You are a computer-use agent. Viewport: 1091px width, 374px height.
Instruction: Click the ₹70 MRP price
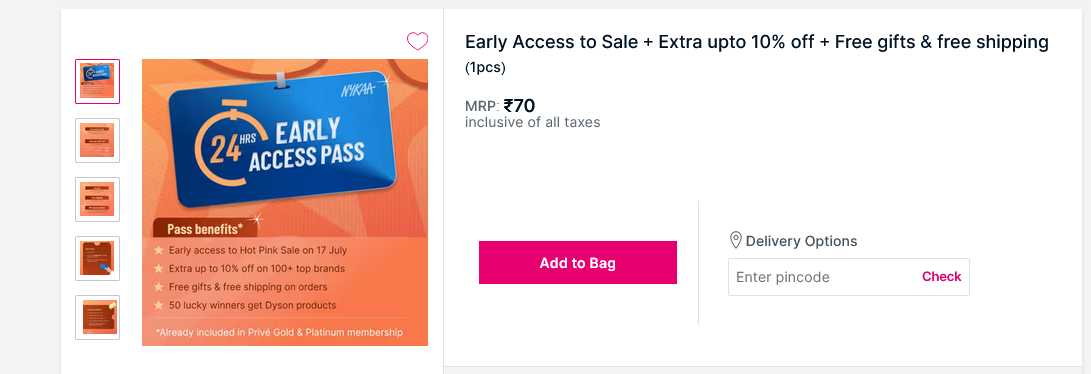pos(519,106)
